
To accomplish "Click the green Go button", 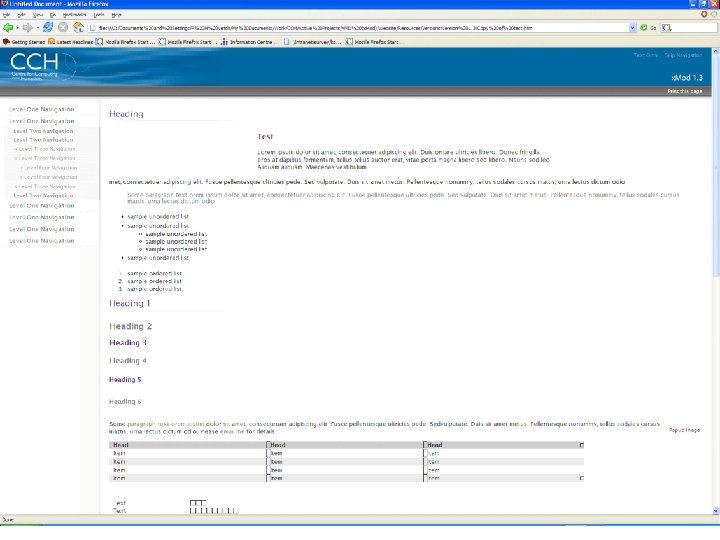I will tap(644, 28).
